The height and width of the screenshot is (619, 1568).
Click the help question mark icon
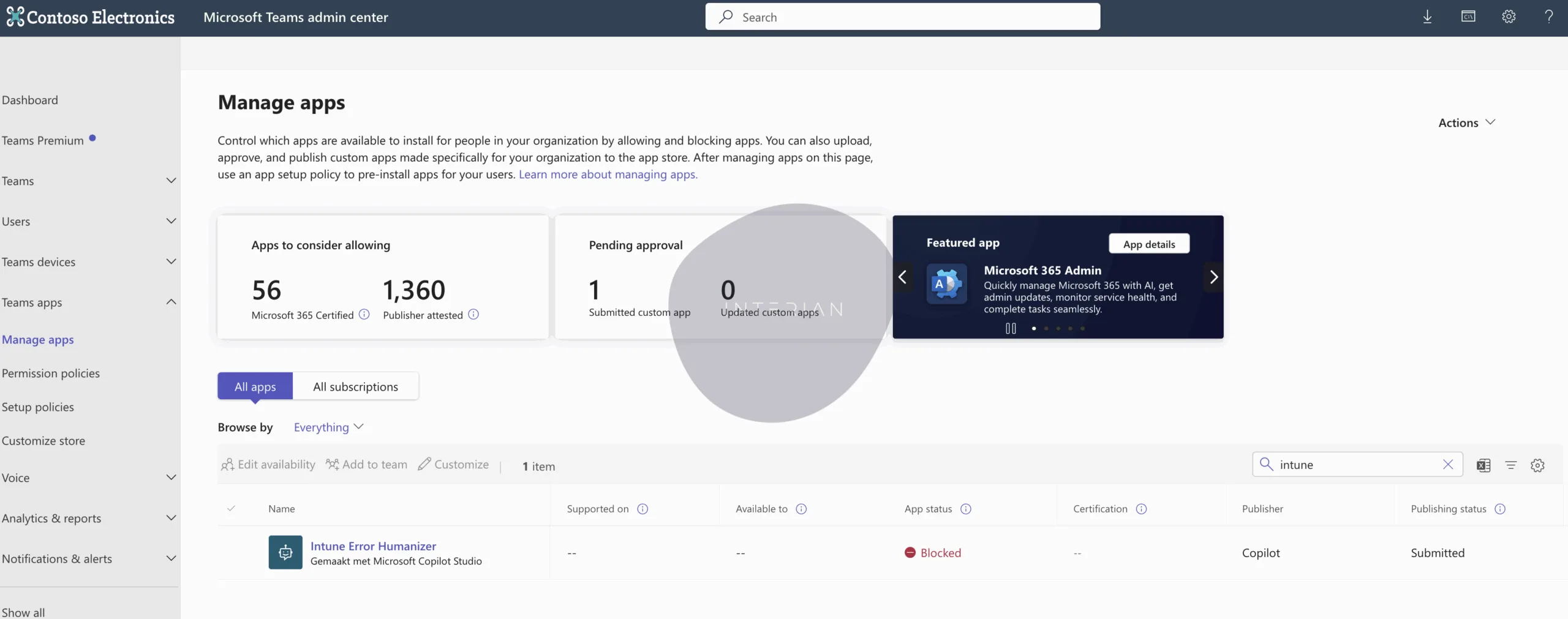[x=1548, y=17]
